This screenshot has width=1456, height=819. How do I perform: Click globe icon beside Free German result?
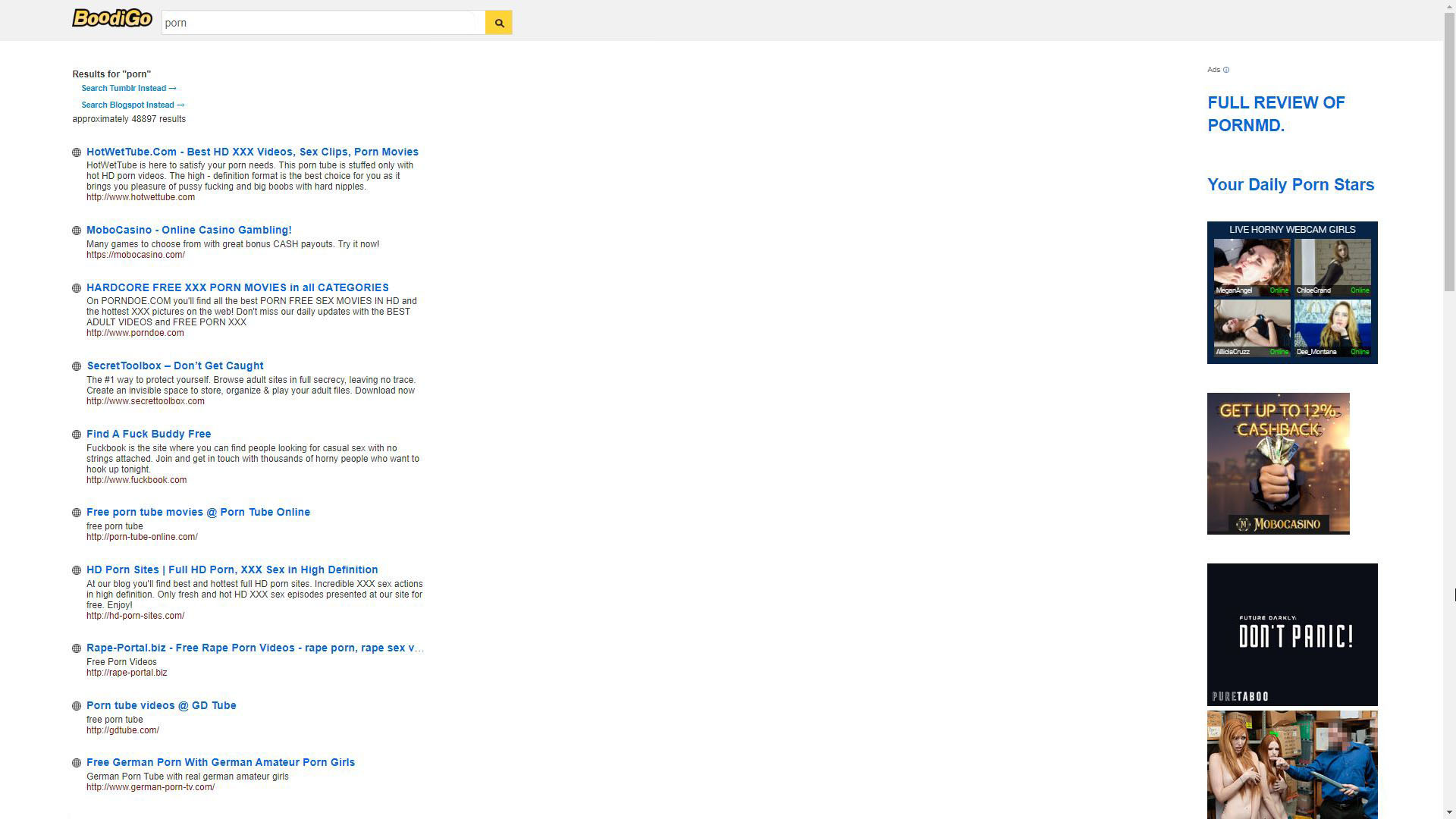(x=77, y=763)
